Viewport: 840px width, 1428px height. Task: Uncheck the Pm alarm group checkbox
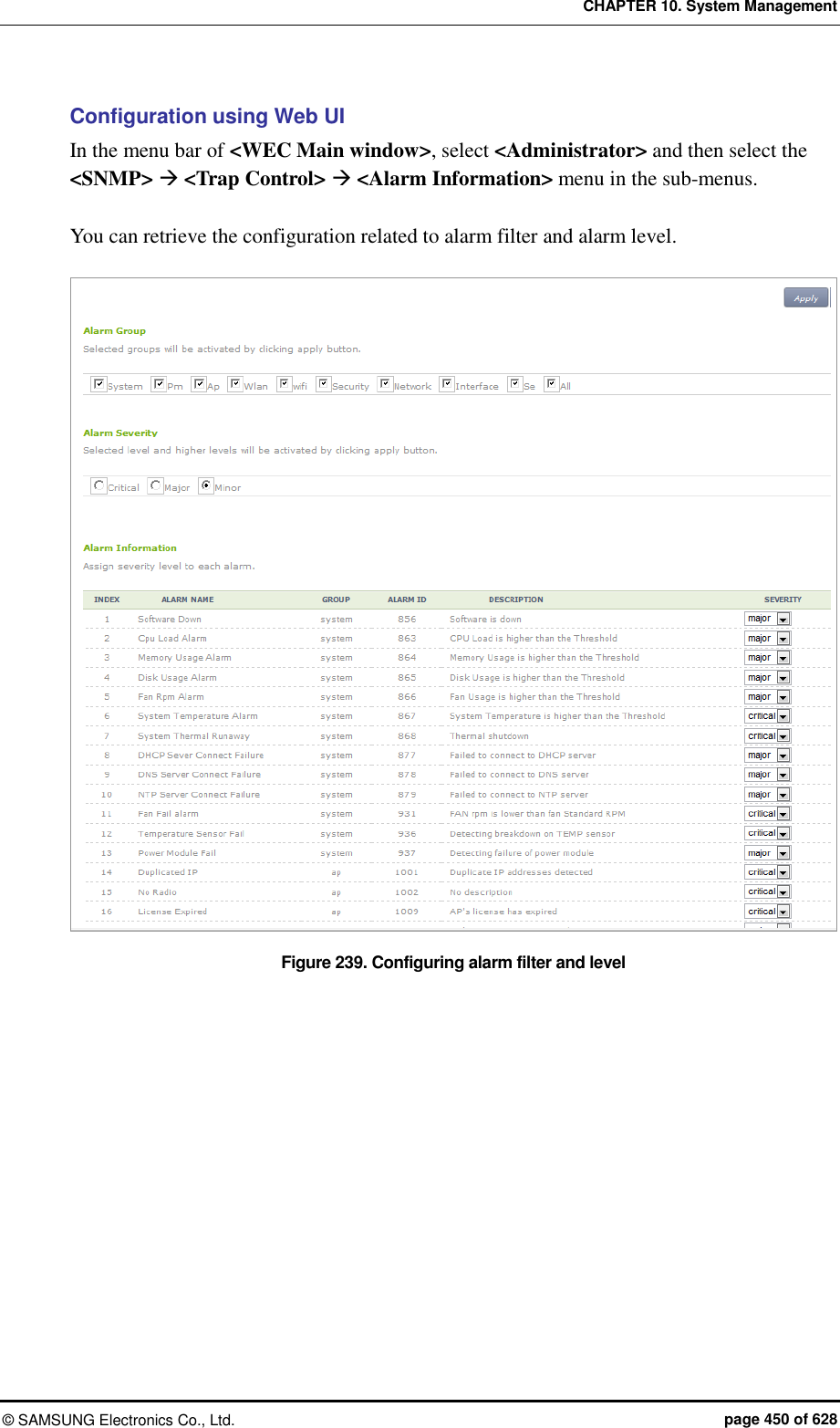tap(159, 383)
